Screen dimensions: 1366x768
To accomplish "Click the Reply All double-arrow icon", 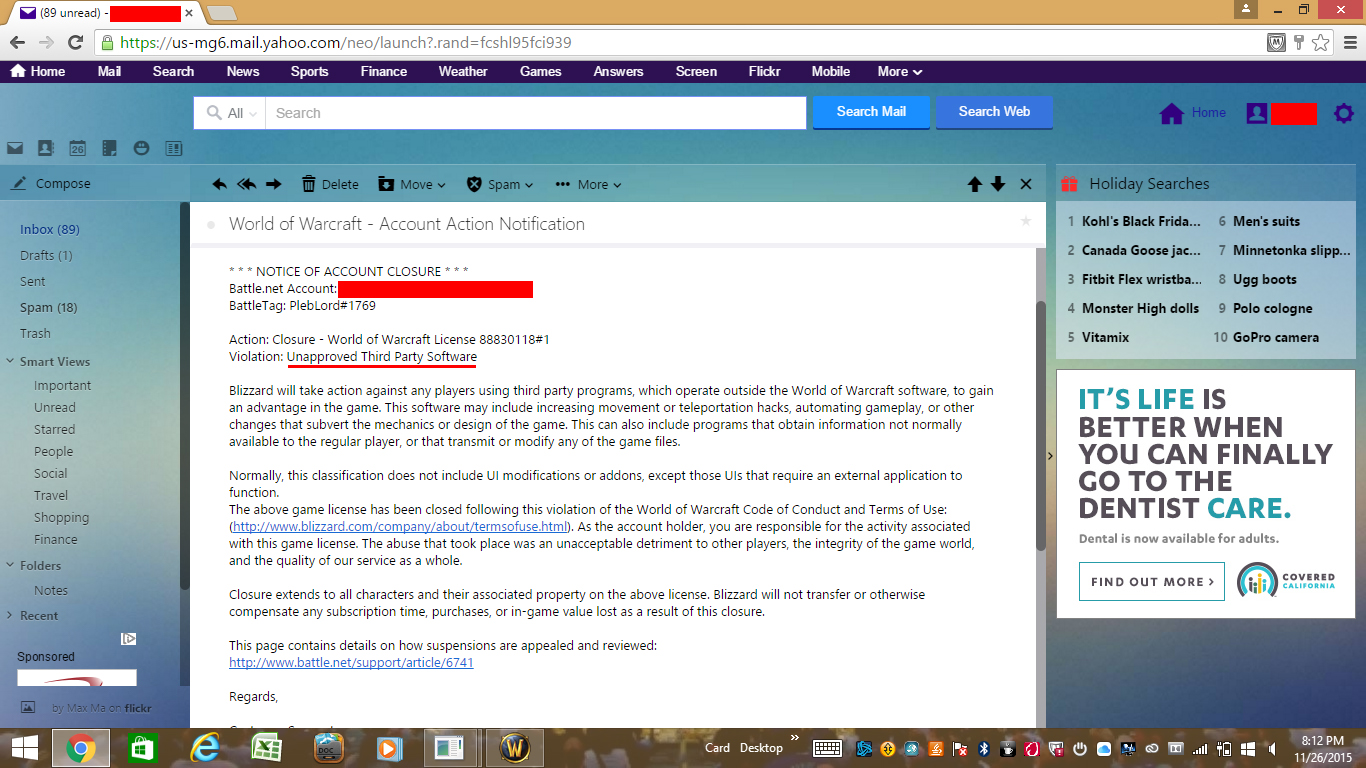I will (x=246, y=184).
